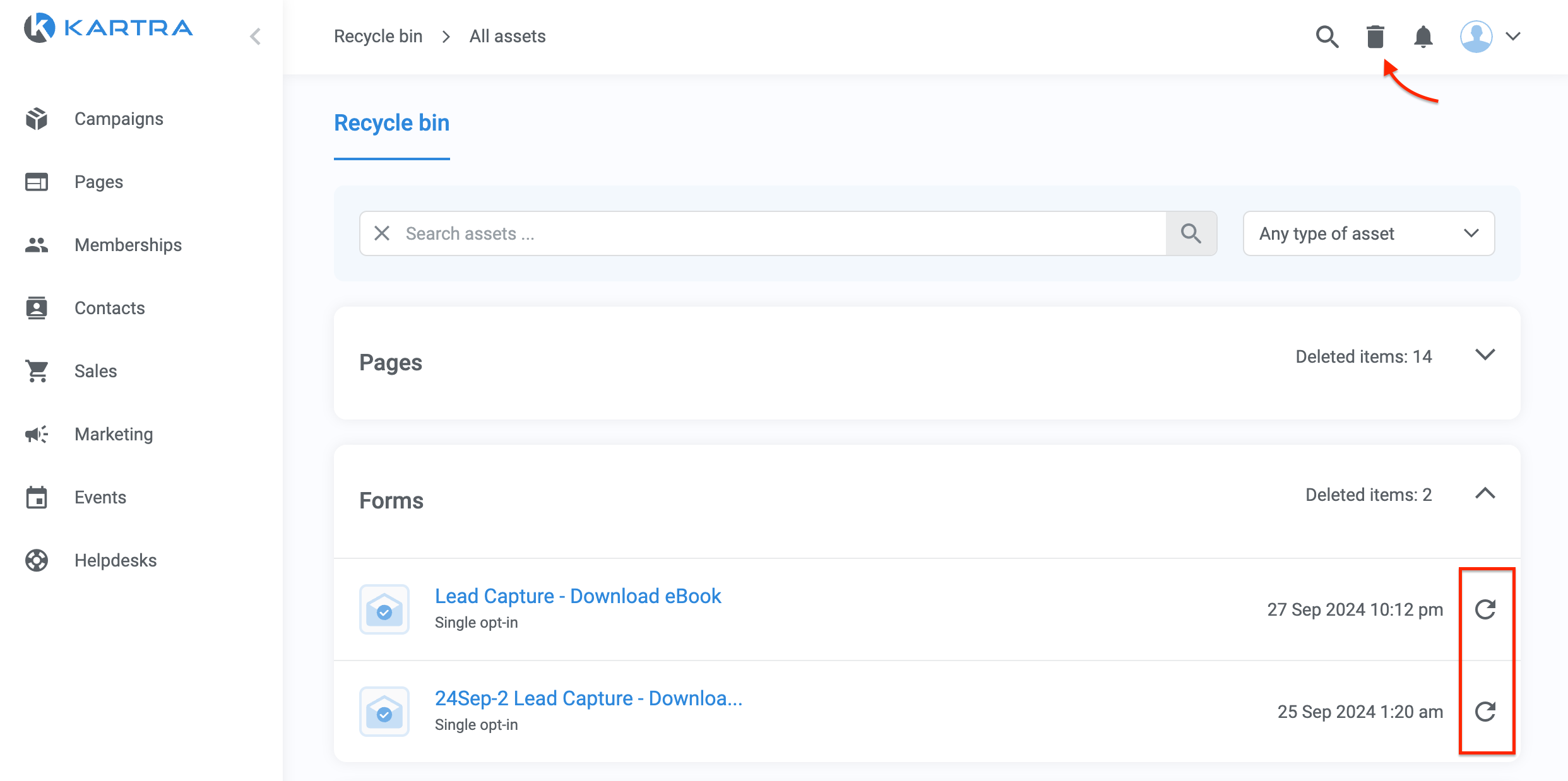The image size is (1568, 781).
Task: Select the Recycle bin tab
Action: click(391, 123)
